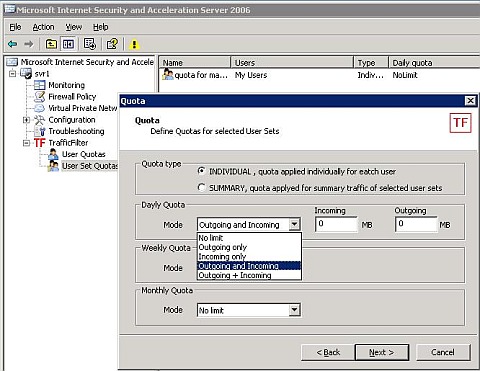Click the red TF TrafficFilter tree icon
Image resolution: width=480 pixels, height=371 pixels.
coord(39,143)
